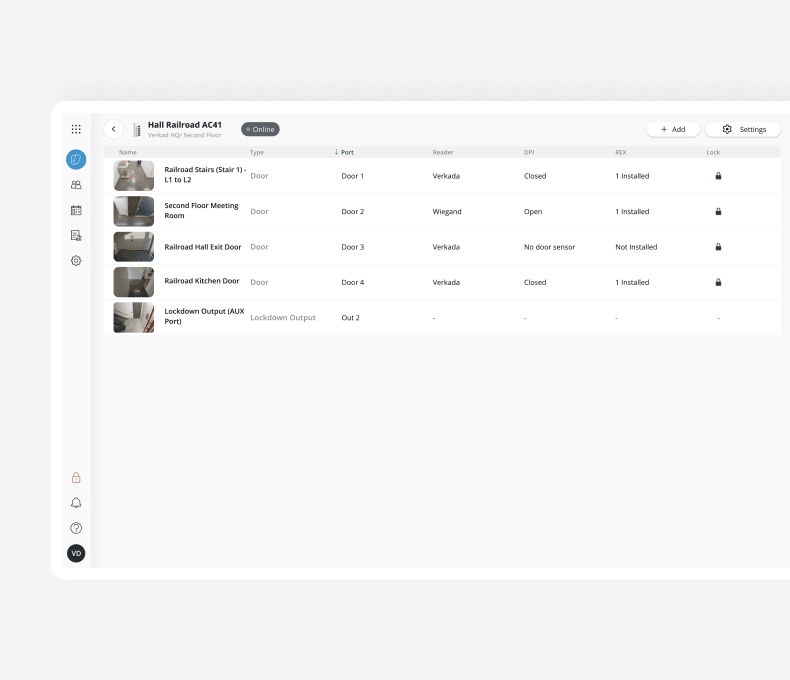Click the Type column header
The height and width of the screenshot is (680, 790).
257,152
